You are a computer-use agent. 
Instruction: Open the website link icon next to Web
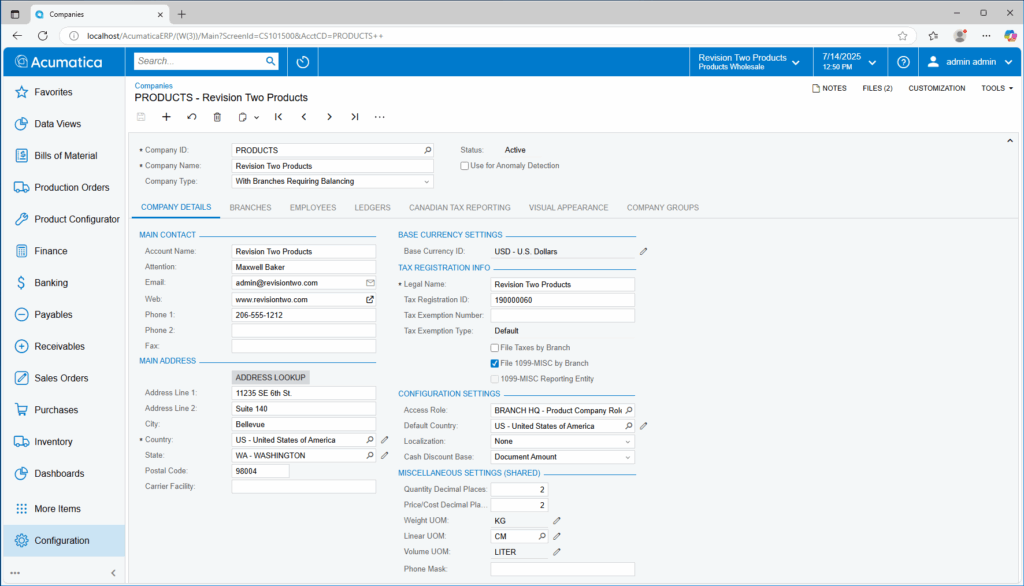pos(370,299)
